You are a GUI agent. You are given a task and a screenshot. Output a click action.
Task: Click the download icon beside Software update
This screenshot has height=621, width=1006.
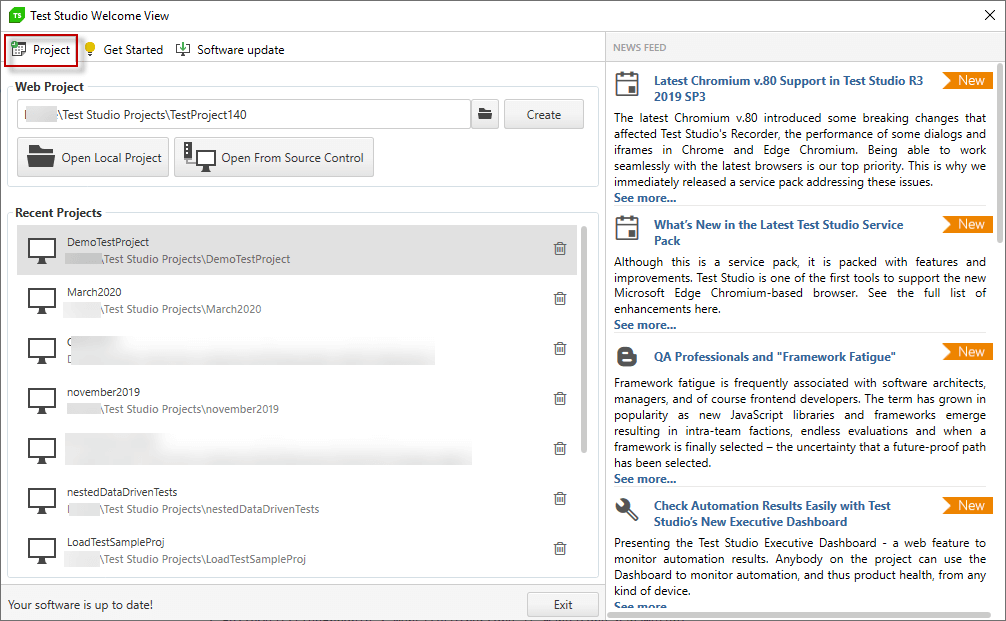pos(183,49)
